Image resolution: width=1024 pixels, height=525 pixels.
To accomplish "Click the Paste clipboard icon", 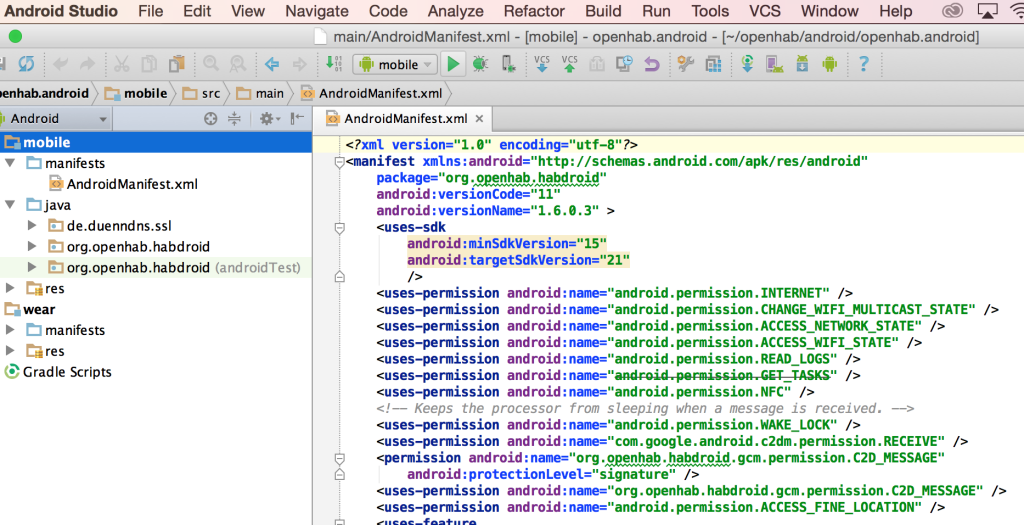I will tap(176, 64).
